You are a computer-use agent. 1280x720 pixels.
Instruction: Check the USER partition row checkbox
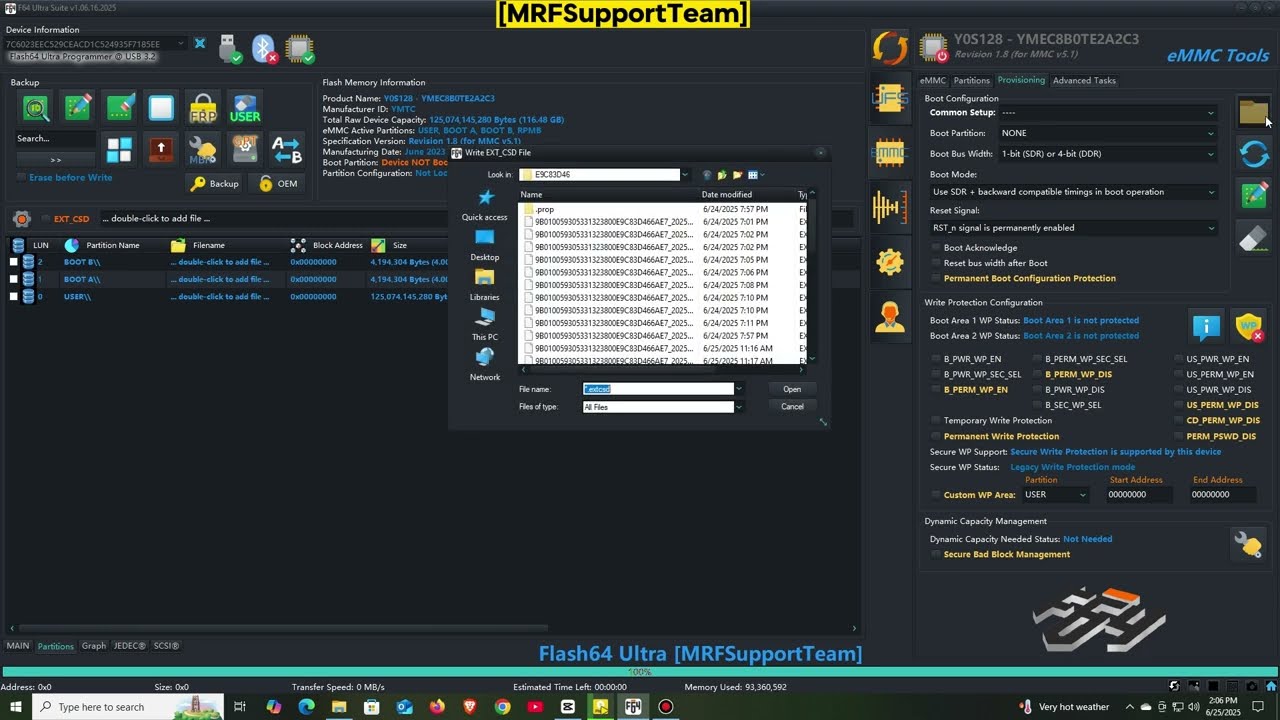point(14,297)
